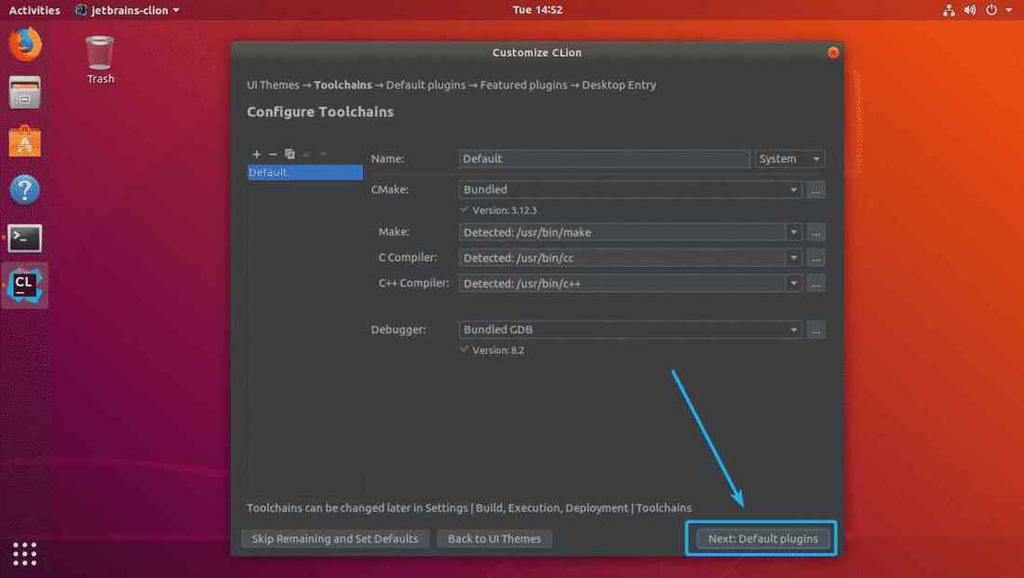The width and height of the screenshot is (1024, 578).
Task: Click the Make path field
Action: point(622,233)
